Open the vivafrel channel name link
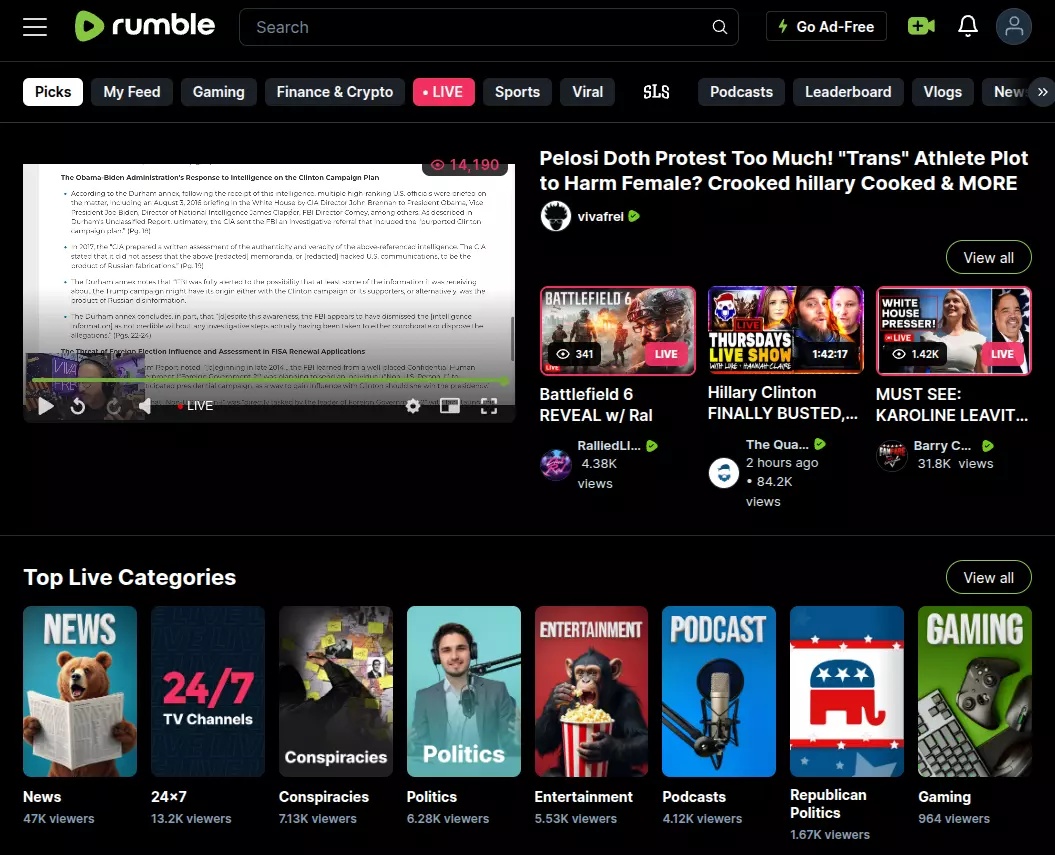1055x855 pixels. coord(600,217)
